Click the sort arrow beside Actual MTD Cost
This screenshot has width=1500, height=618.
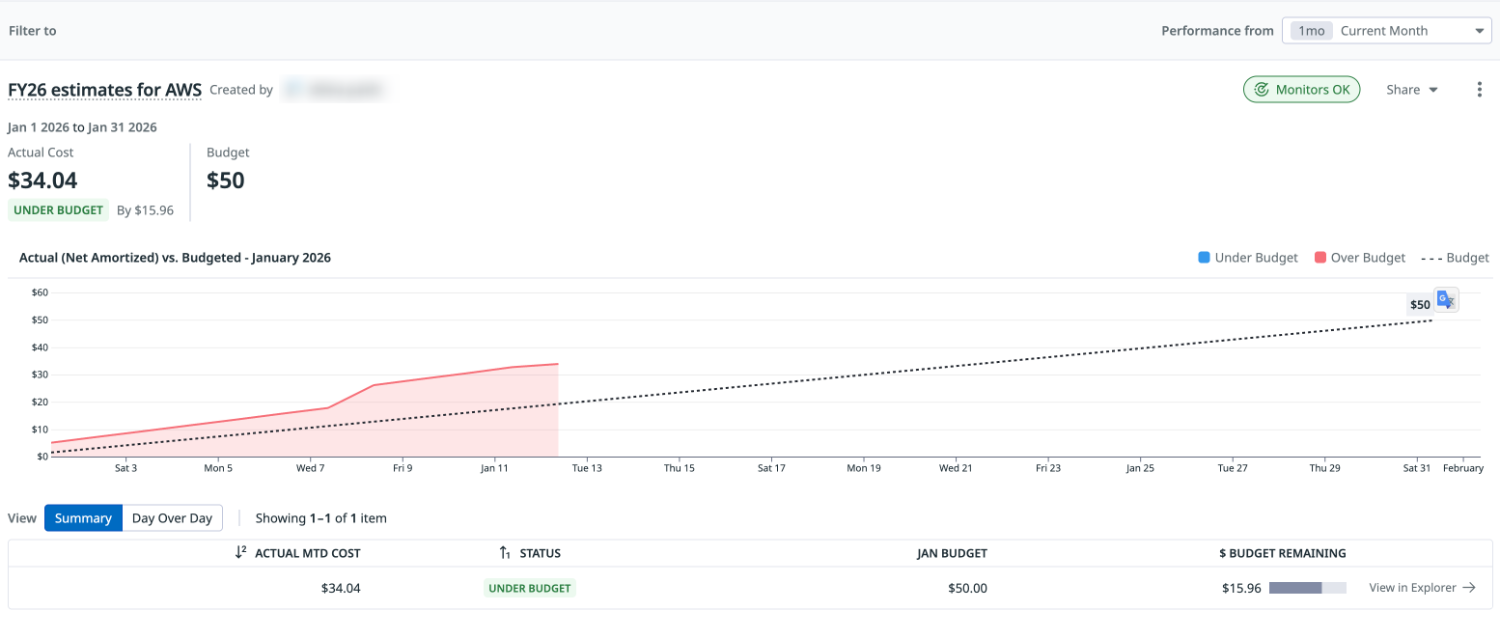240,553
